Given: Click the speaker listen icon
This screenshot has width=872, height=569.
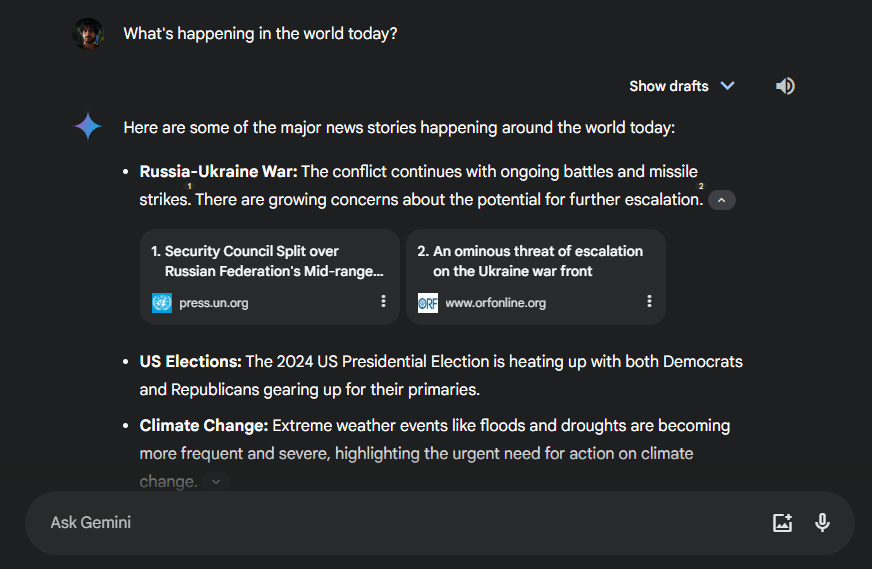Looking at the screenshot, I should coord(785,86).
